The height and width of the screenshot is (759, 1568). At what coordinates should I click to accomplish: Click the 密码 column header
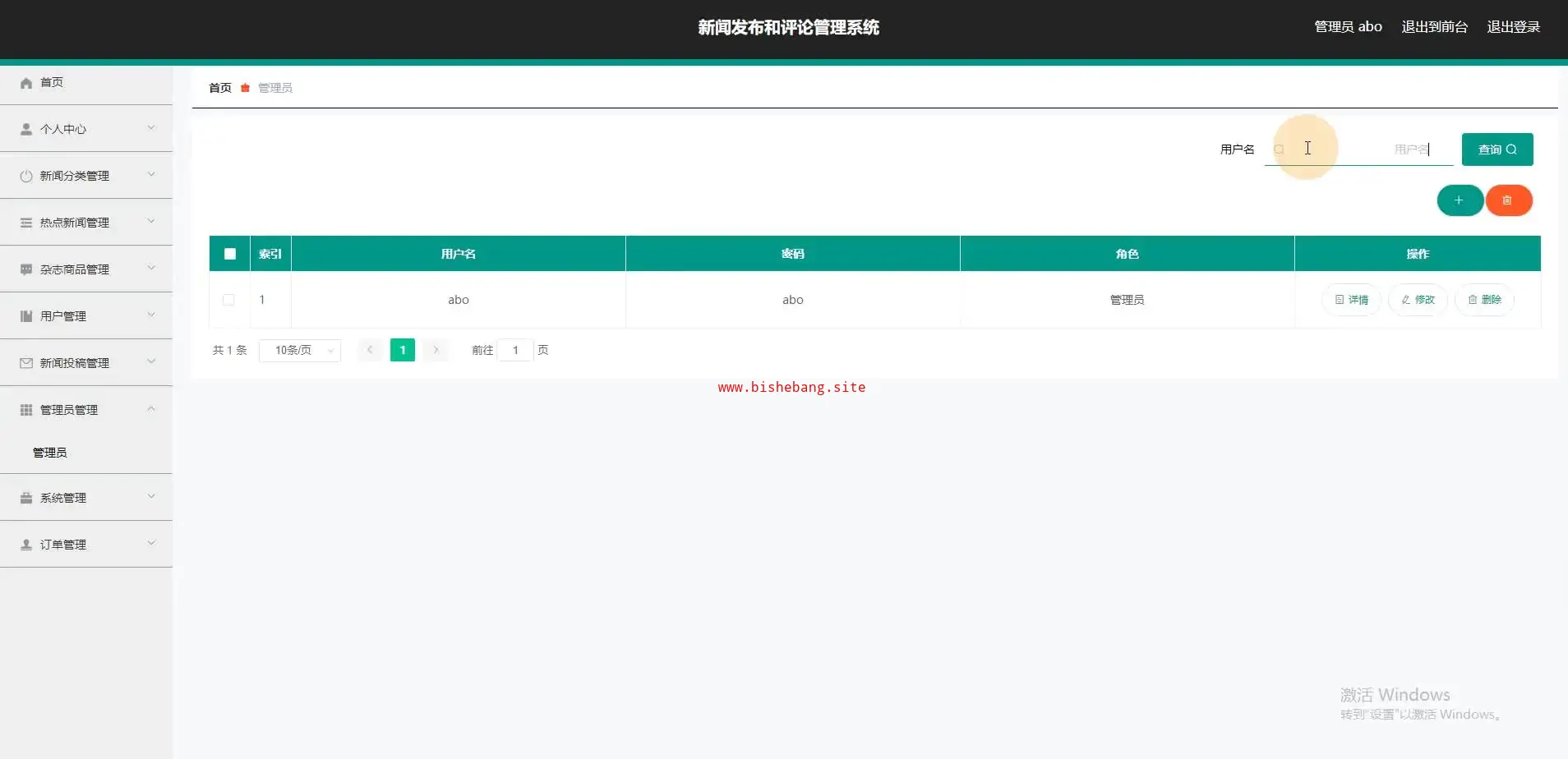(x=793, y=254)
